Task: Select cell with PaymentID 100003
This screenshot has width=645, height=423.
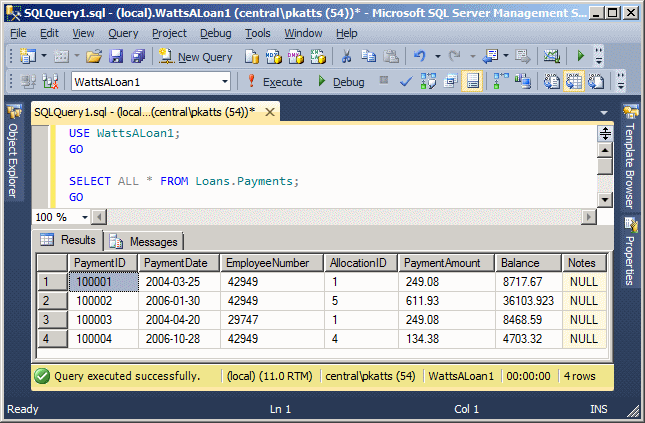Action: pyautogui.click(x=103, y=320)
